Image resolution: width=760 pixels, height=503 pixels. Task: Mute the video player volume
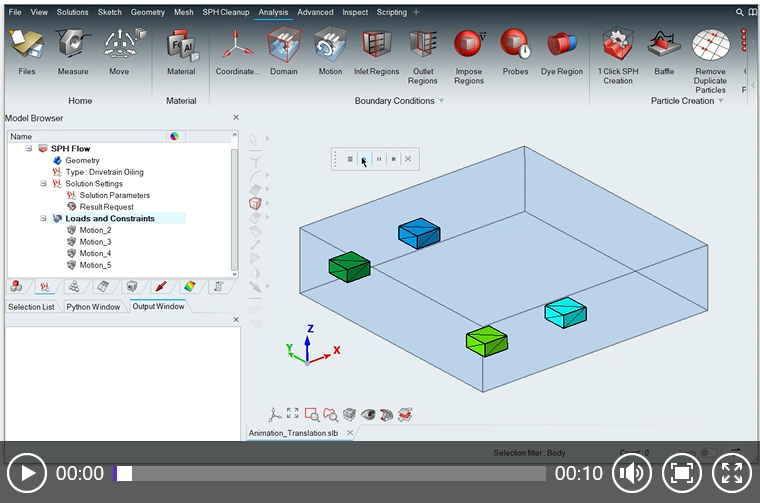631,473
